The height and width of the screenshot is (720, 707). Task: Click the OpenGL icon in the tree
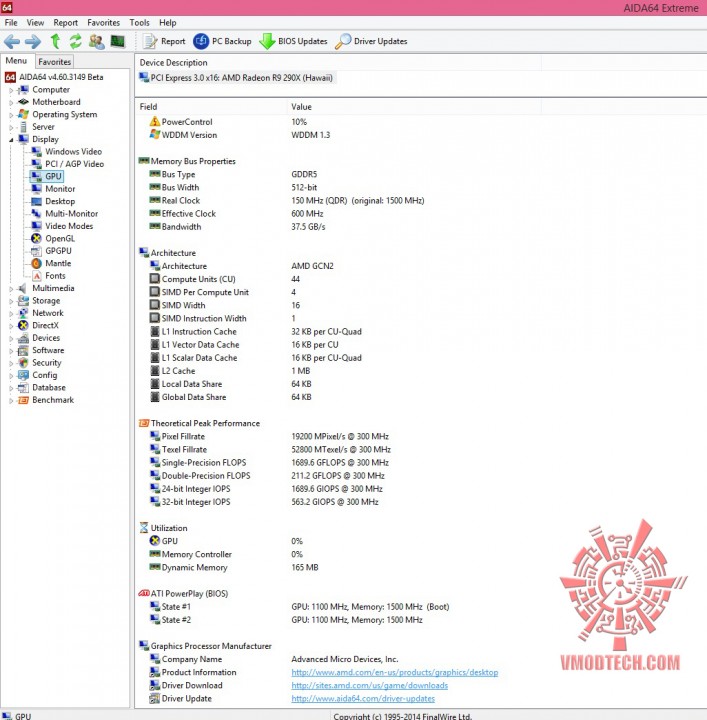pyautogui.click(x=36, y=238)
